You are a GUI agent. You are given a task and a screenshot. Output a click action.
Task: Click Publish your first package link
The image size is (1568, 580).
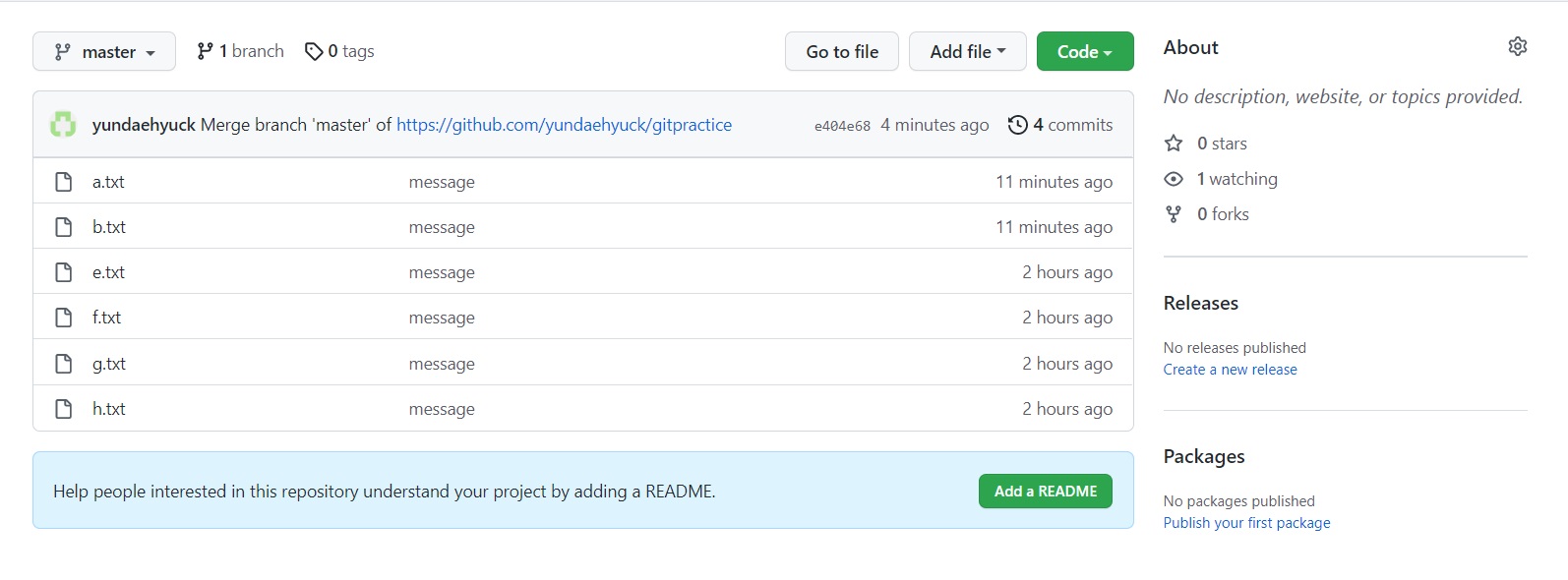tap(1247, 523)
